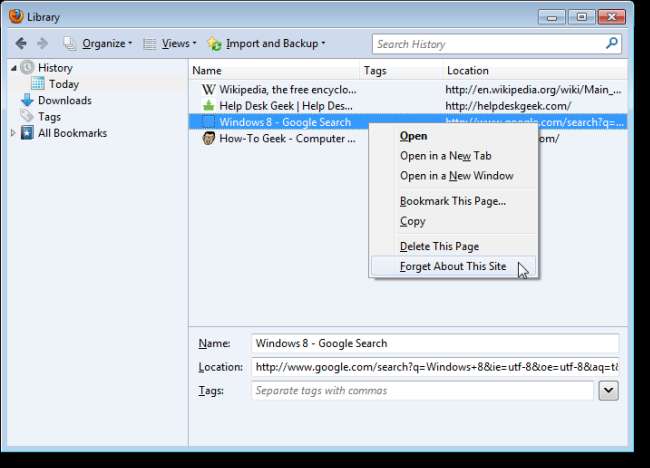Click the Downloads blue arrow icon
The height and width of the screenshot is (468, 650).
point(27,100)
